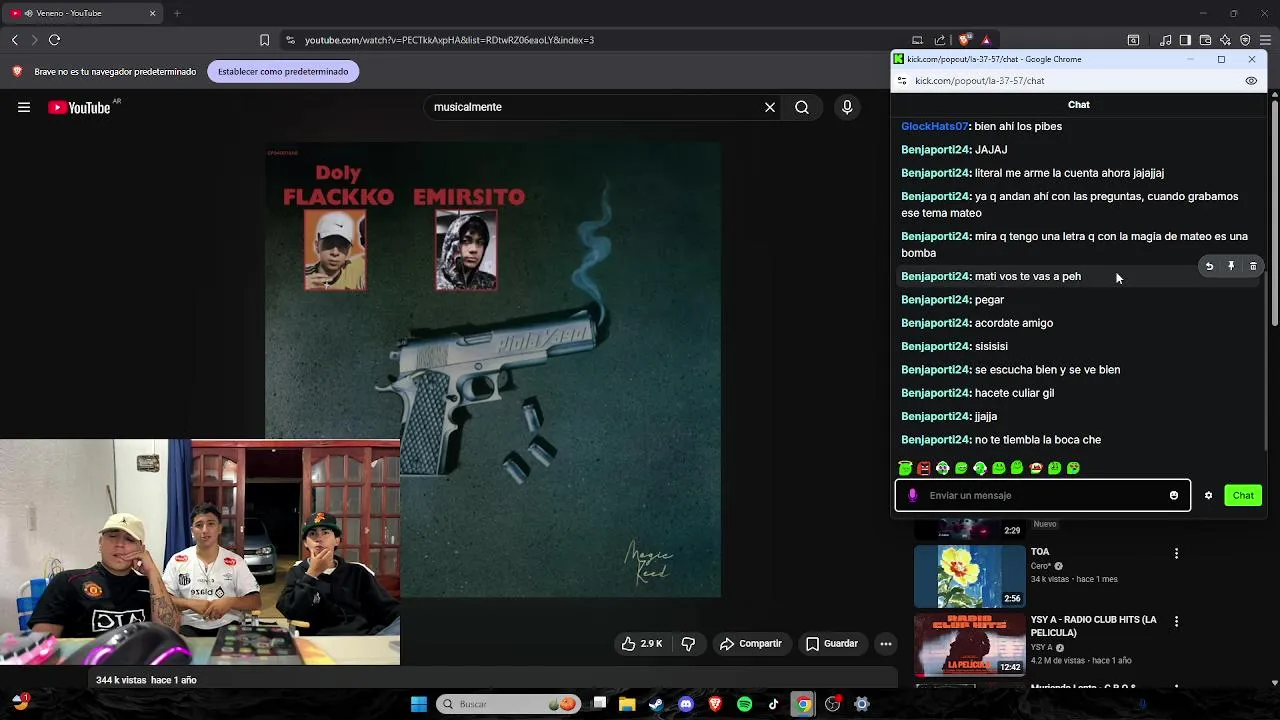Open options menu for TOA video
1280x720 pixels.
(1176, 553)
